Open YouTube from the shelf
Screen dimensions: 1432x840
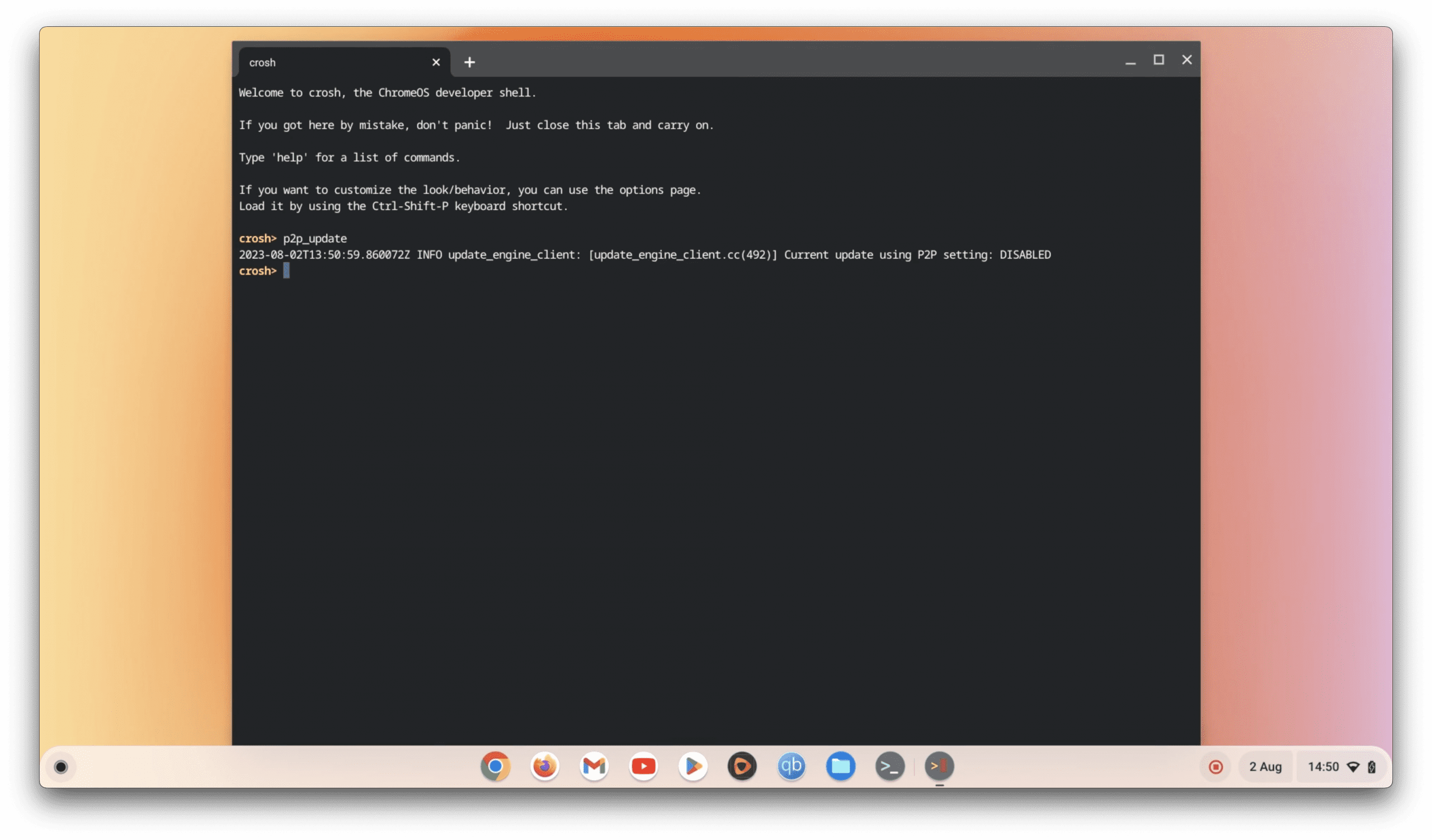coord(643,767)
